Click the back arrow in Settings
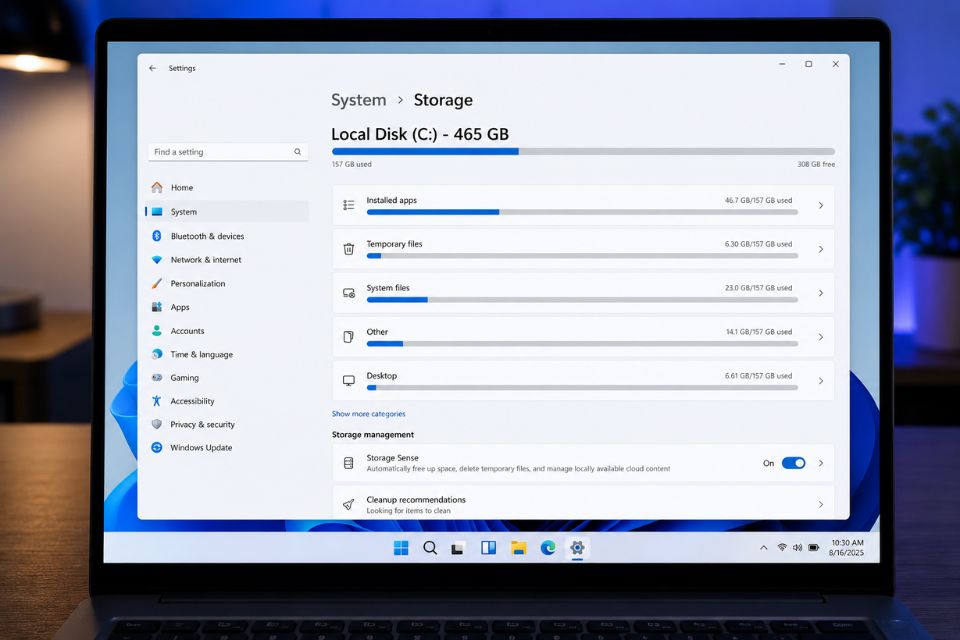 tap(152, 68)
